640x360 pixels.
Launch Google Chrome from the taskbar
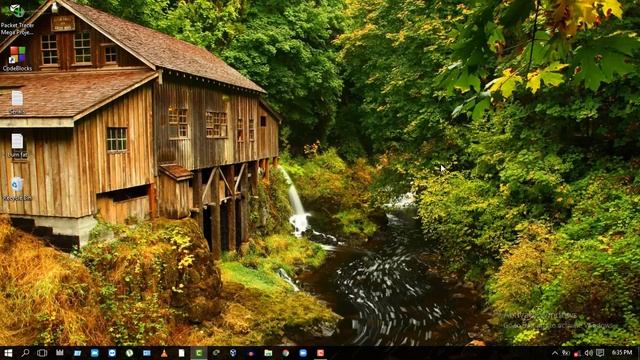point(286,353)
